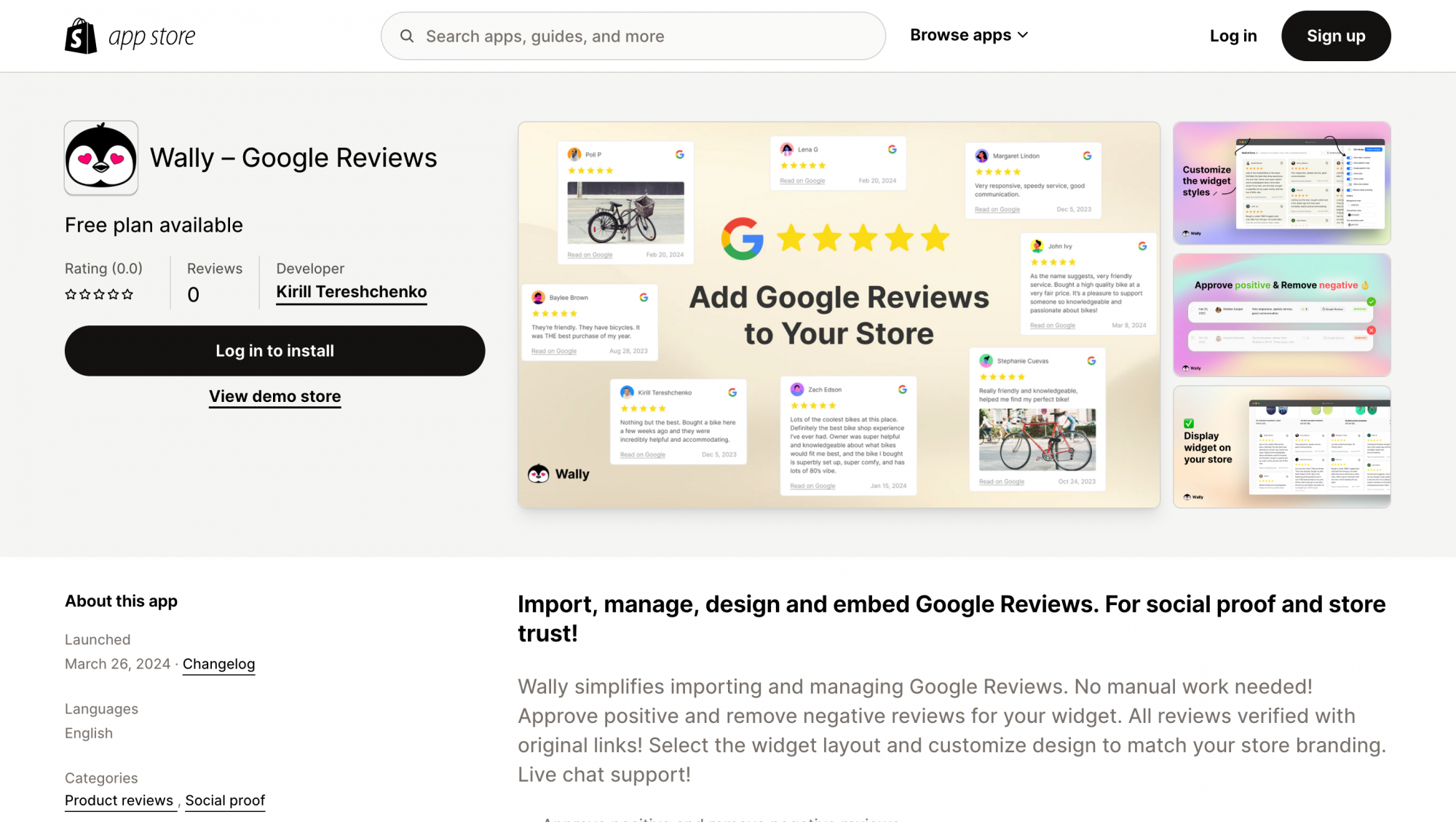Click the rating stars under Rating
The width and height of the screenshot is (1456, 822).
[x=99, y=294]
